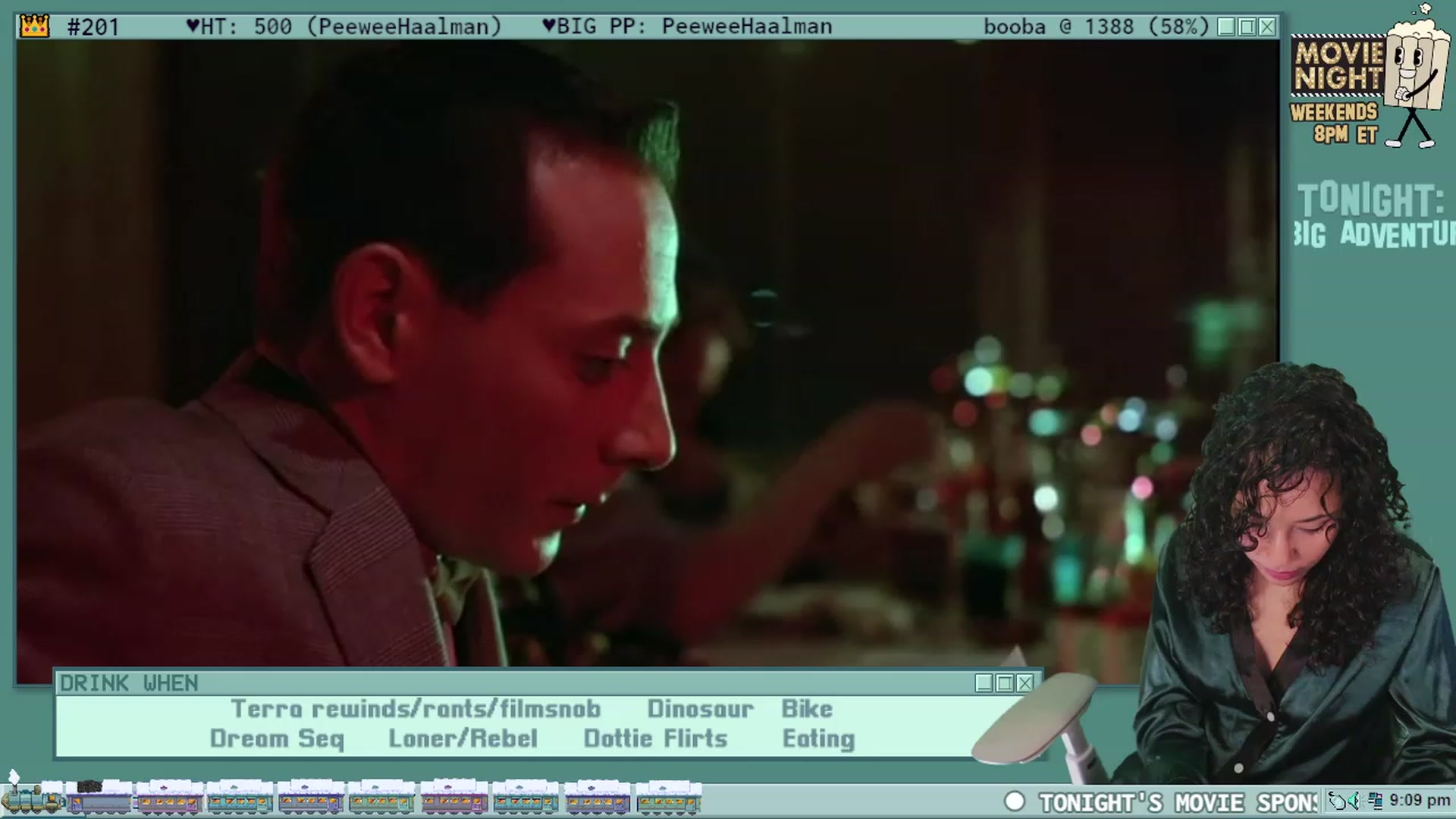Maximize the Drink When window
The width and height of the screenshot is (1456, 819).
coord(1004,683)
